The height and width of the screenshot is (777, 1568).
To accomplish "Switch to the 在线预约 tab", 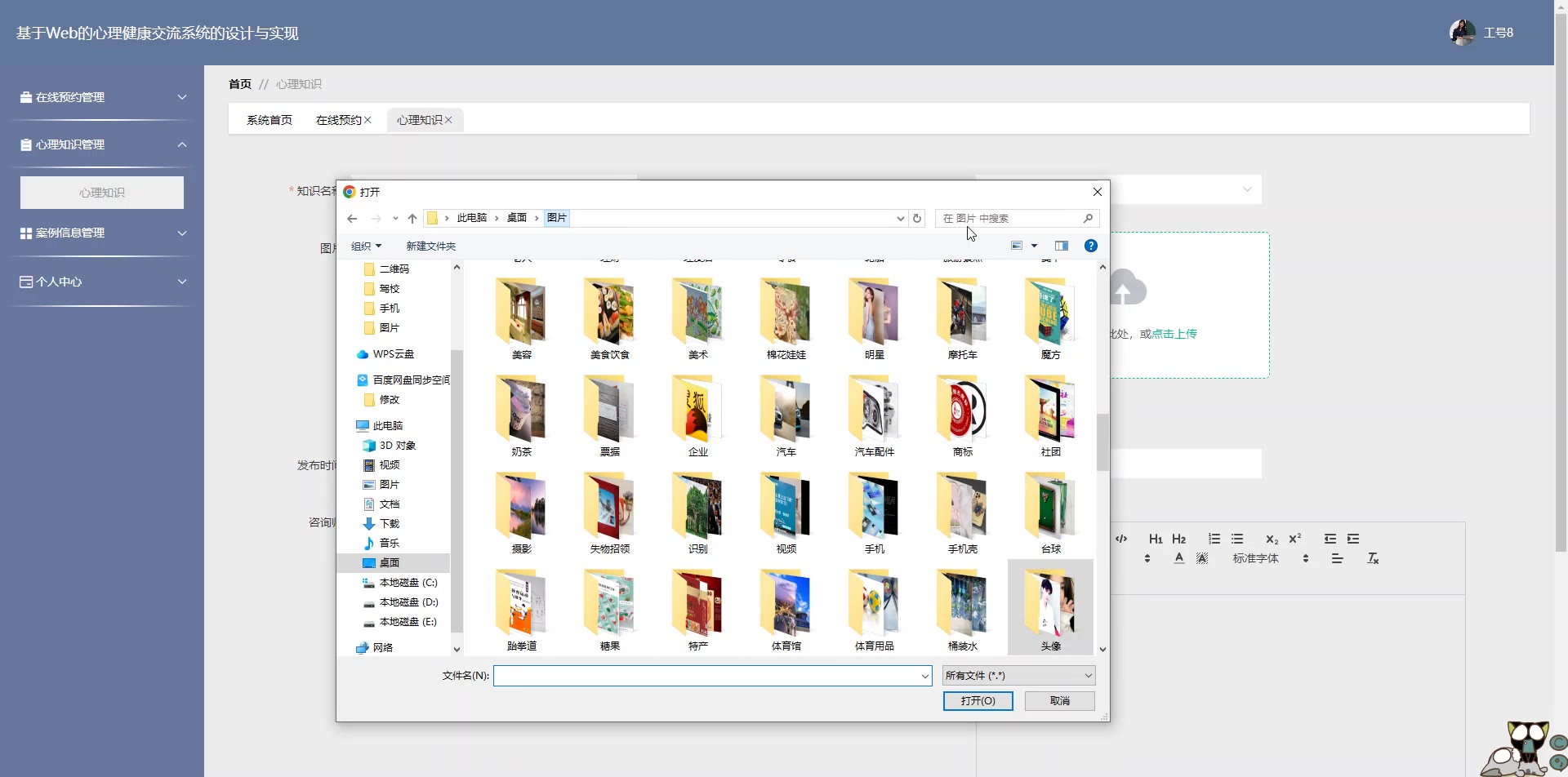I will [338, 120].
